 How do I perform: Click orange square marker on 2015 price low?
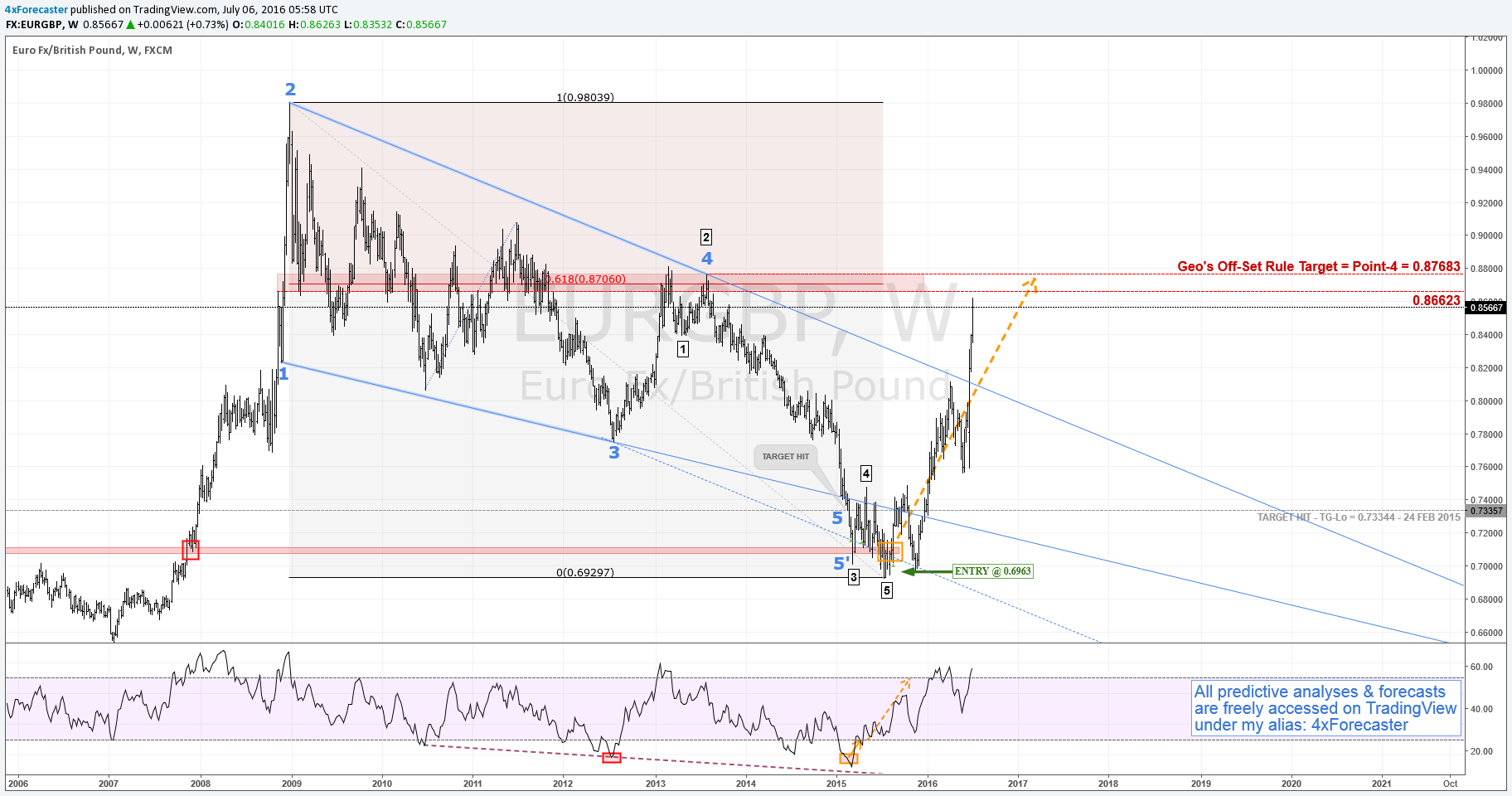pyautogui.click(x=890, y=551)
